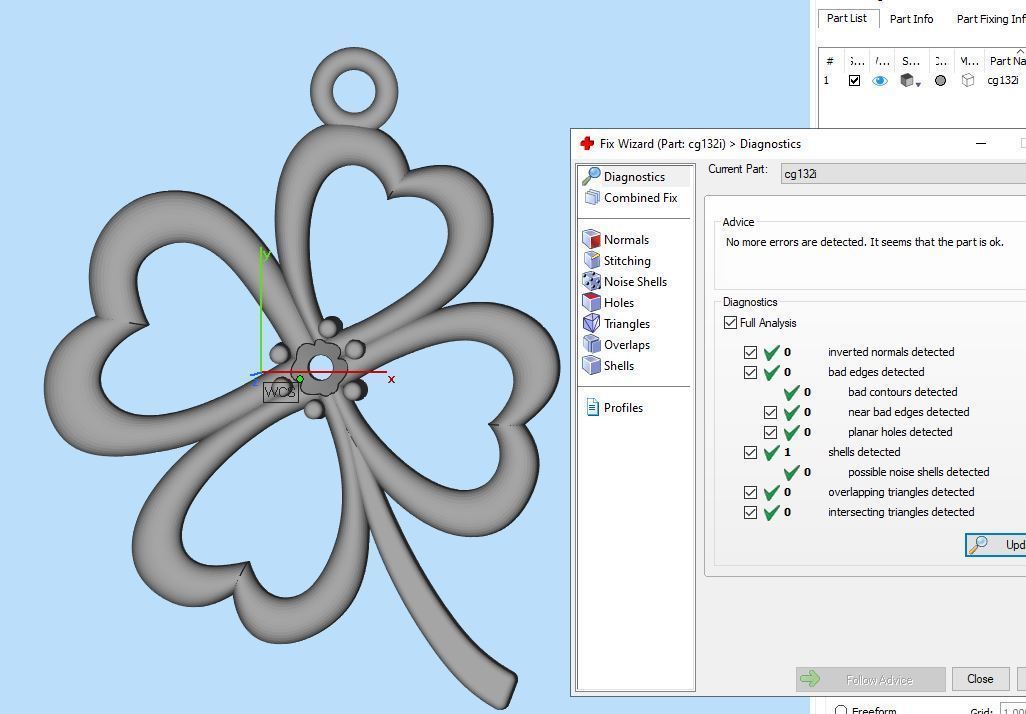Open the Overlaps fixing page
Image resolution: width=1026 pixels, height=714 pixels.
tap(616, 344)
